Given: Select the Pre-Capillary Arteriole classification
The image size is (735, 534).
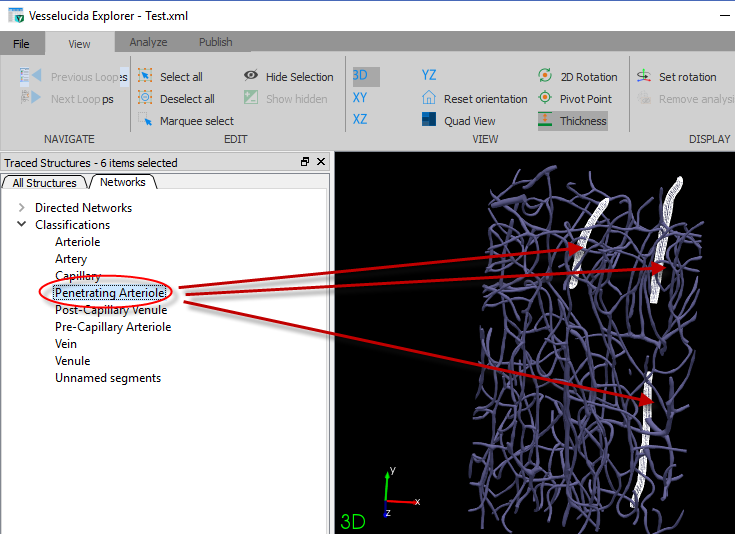Looking at the screenshot, I should coord(113,327).
